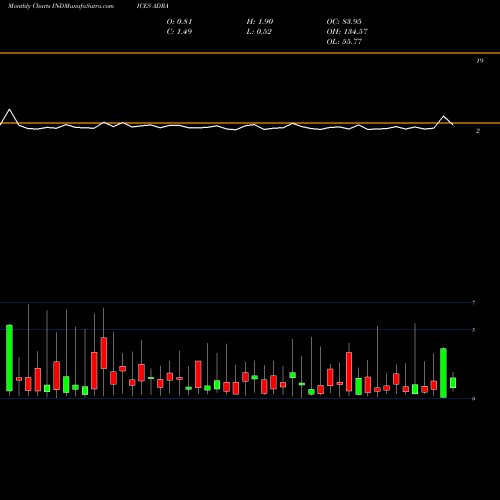Click the tall green candle at the far left

coord(9,358)
